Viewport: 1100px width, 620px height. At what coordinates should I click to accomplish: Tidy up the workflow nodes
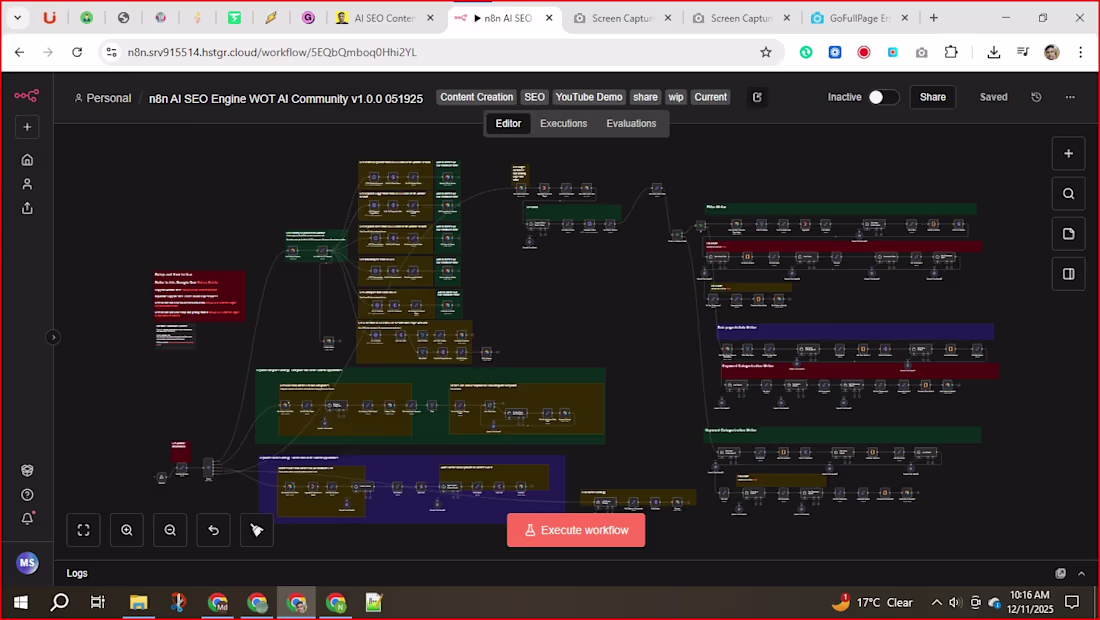point(257,530)
